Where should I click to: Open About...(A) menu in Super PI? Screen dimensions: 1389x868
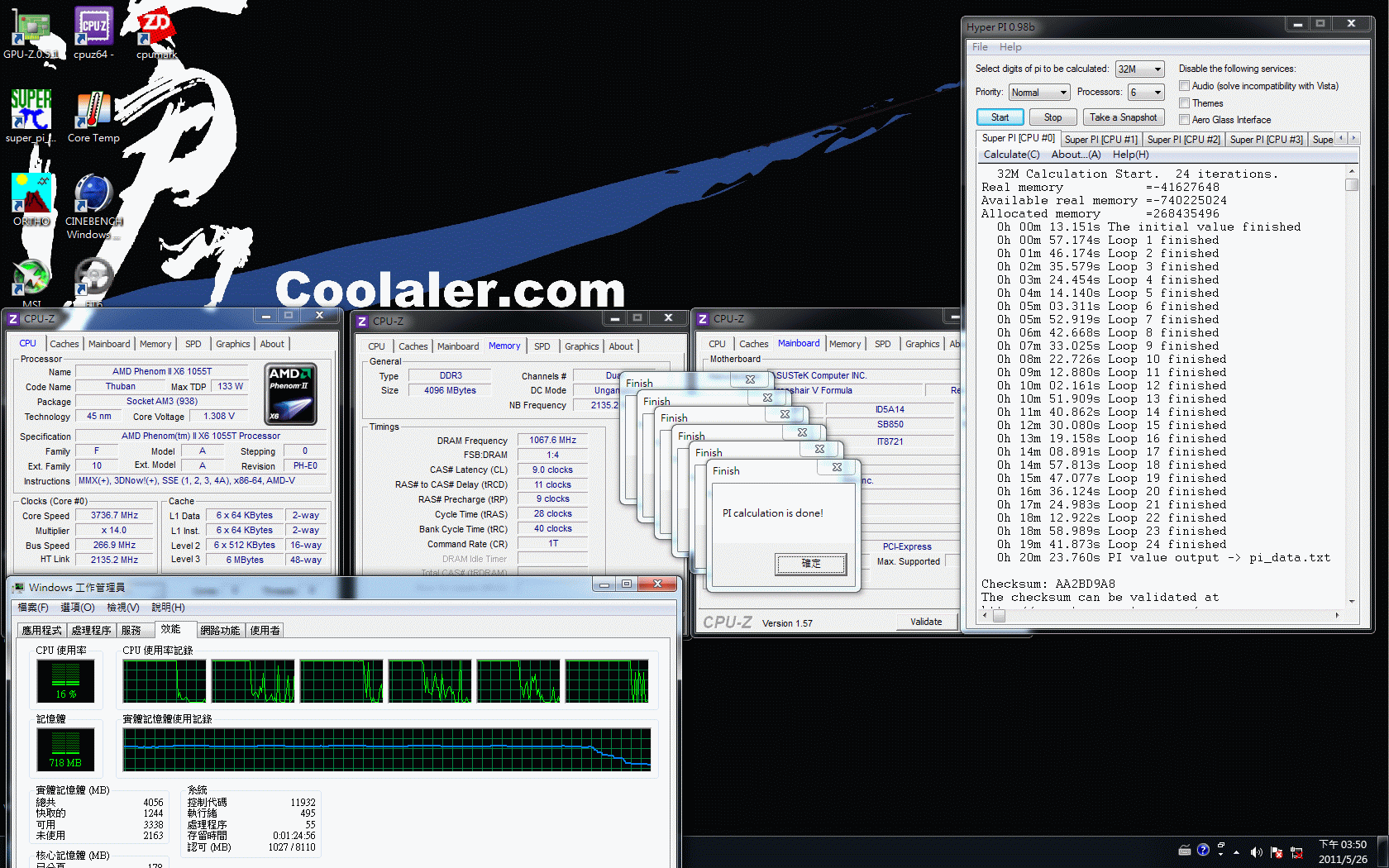pos(1076,155)
